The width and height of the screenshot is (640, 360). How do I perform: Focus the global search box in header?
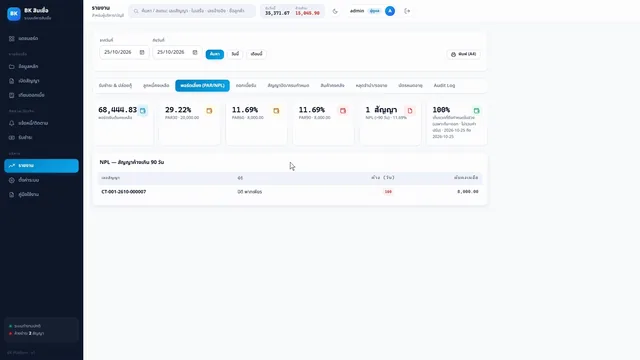click(x=192, y=11)
